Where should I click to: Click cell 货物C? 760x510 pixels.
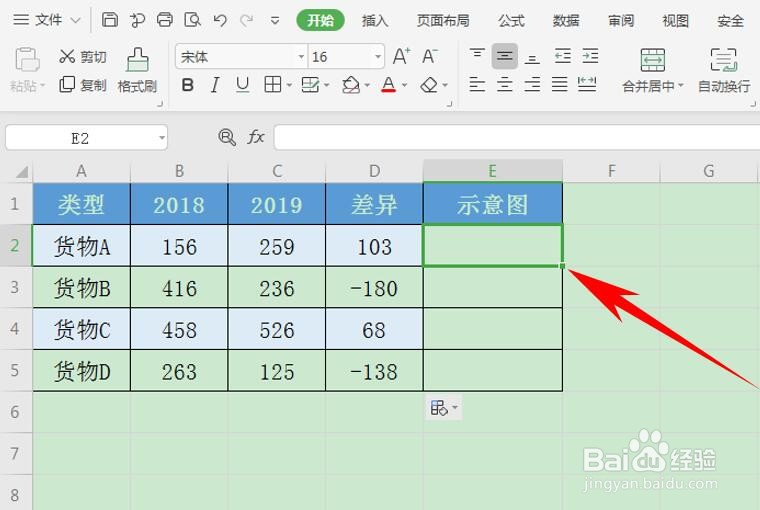click(81, 330)
